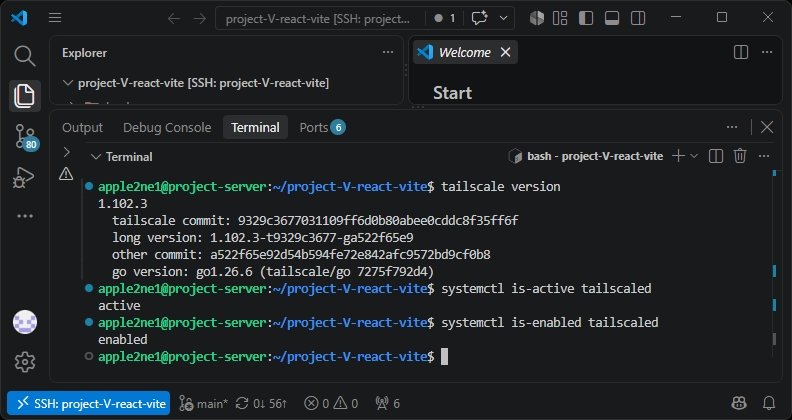792x420 pixels.
Task: Split the terminal
Action: [716, 156]
